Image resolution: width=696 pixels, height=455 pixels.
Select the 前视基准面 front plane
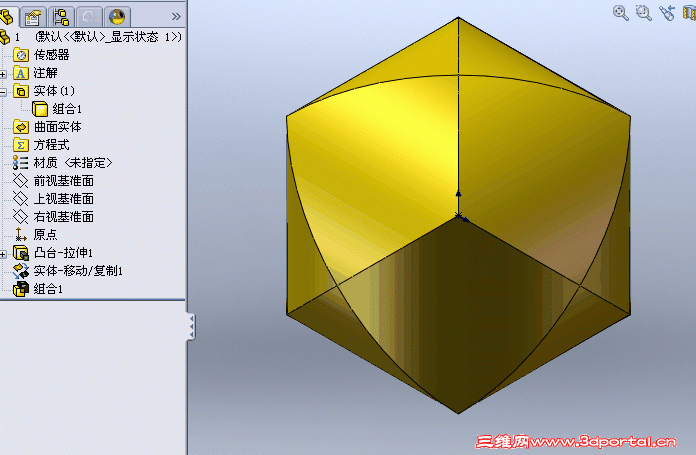click(x=63, y=181)
